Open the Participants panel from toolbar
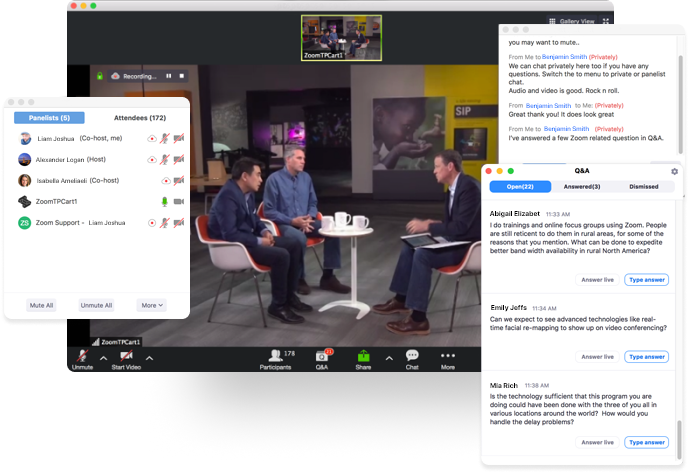This screenshot has height=473, width=689. coord(274,356)
